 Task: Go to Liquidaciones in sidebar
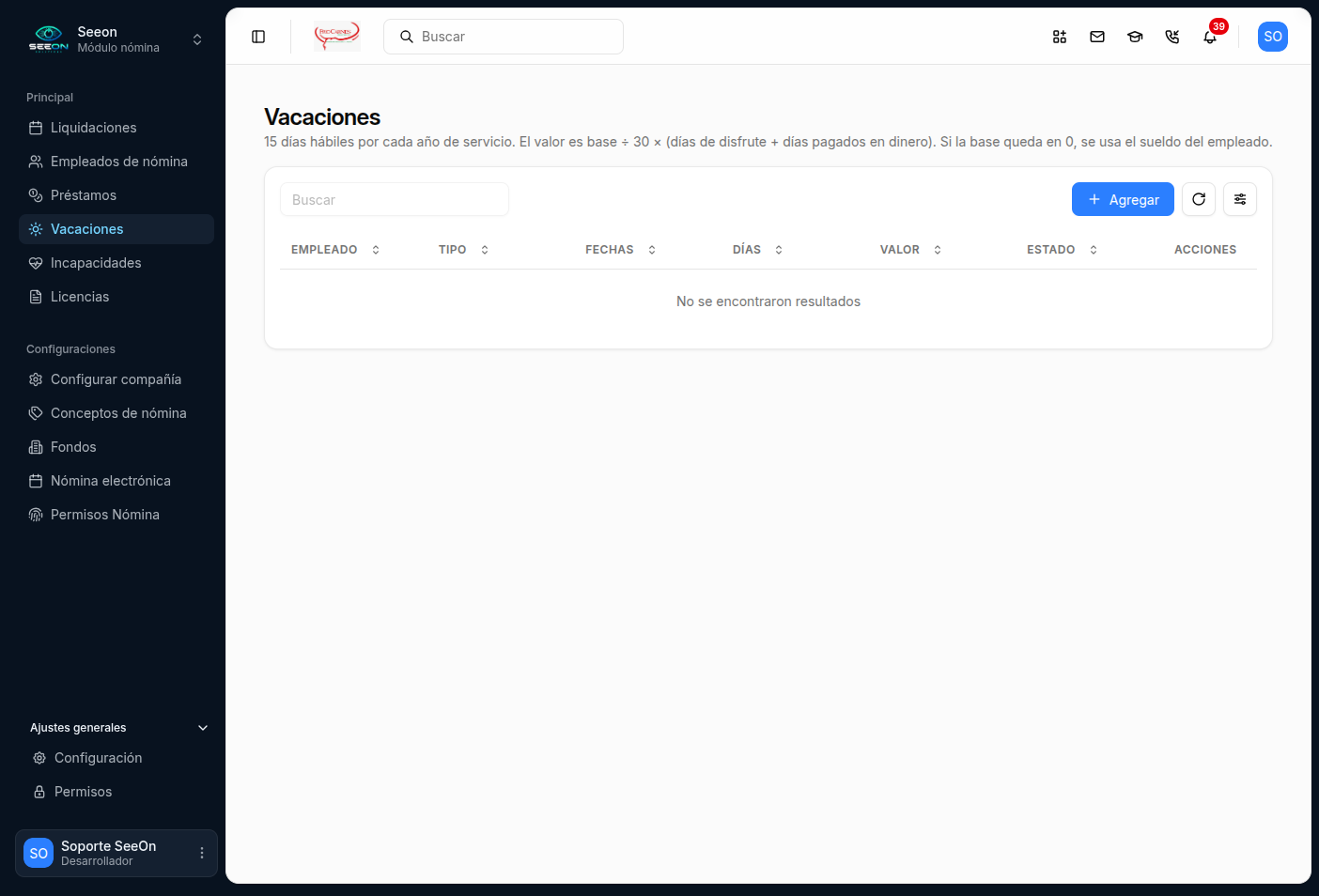click(x=116, y=128)
